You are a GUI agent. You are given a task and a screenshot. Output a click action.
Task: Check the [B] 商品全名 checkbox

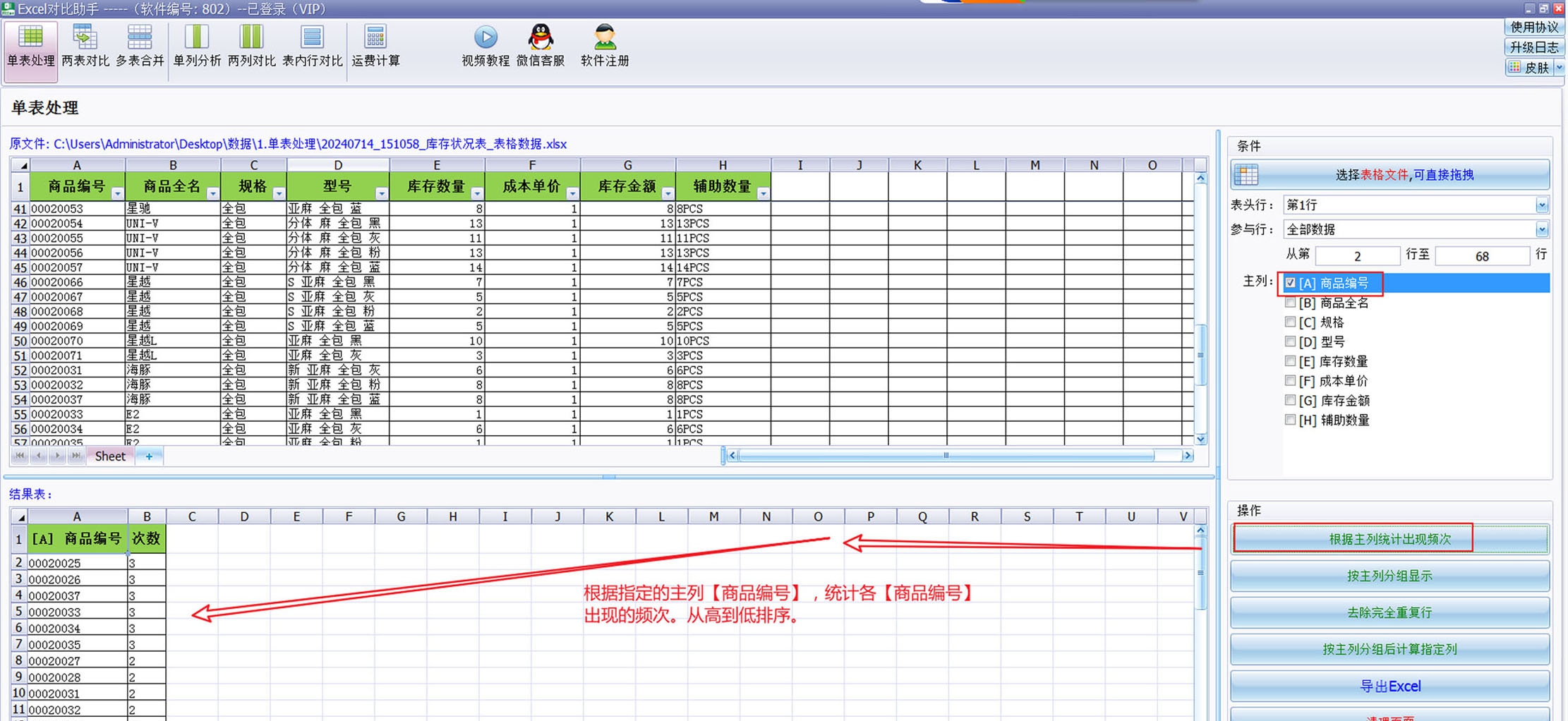pyautogui.click(x=1290, y=303)
